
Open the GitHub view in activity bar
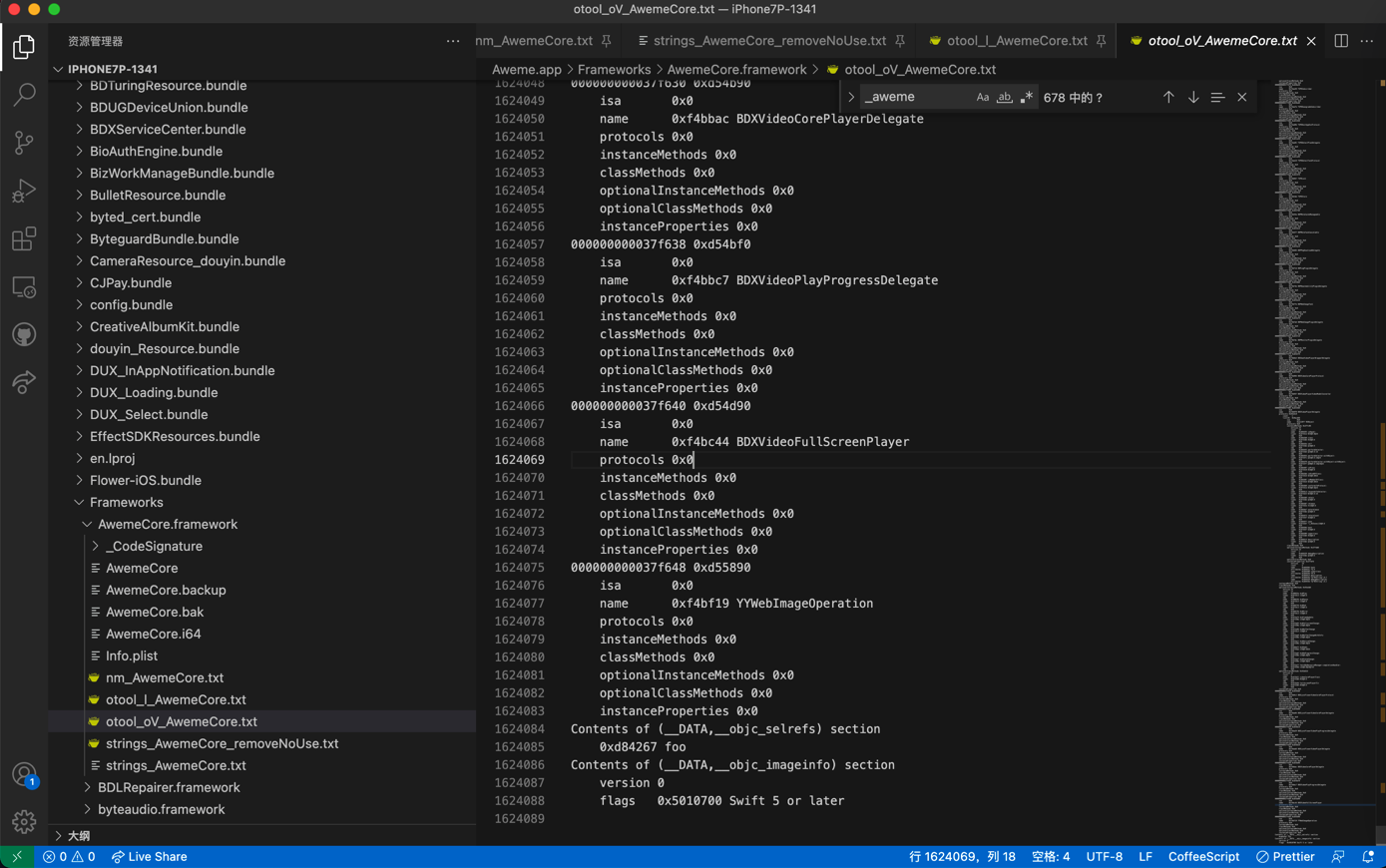click(24, 334)
